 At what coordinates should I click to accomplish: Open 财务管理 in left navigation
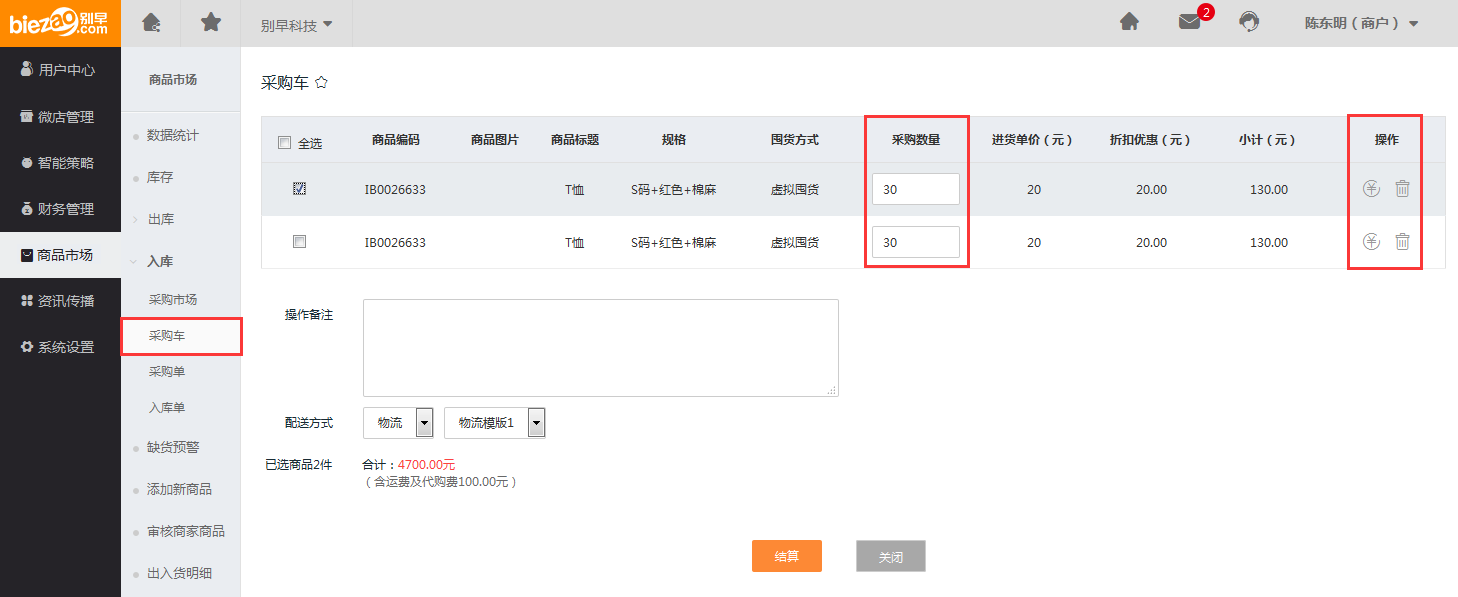60,209
